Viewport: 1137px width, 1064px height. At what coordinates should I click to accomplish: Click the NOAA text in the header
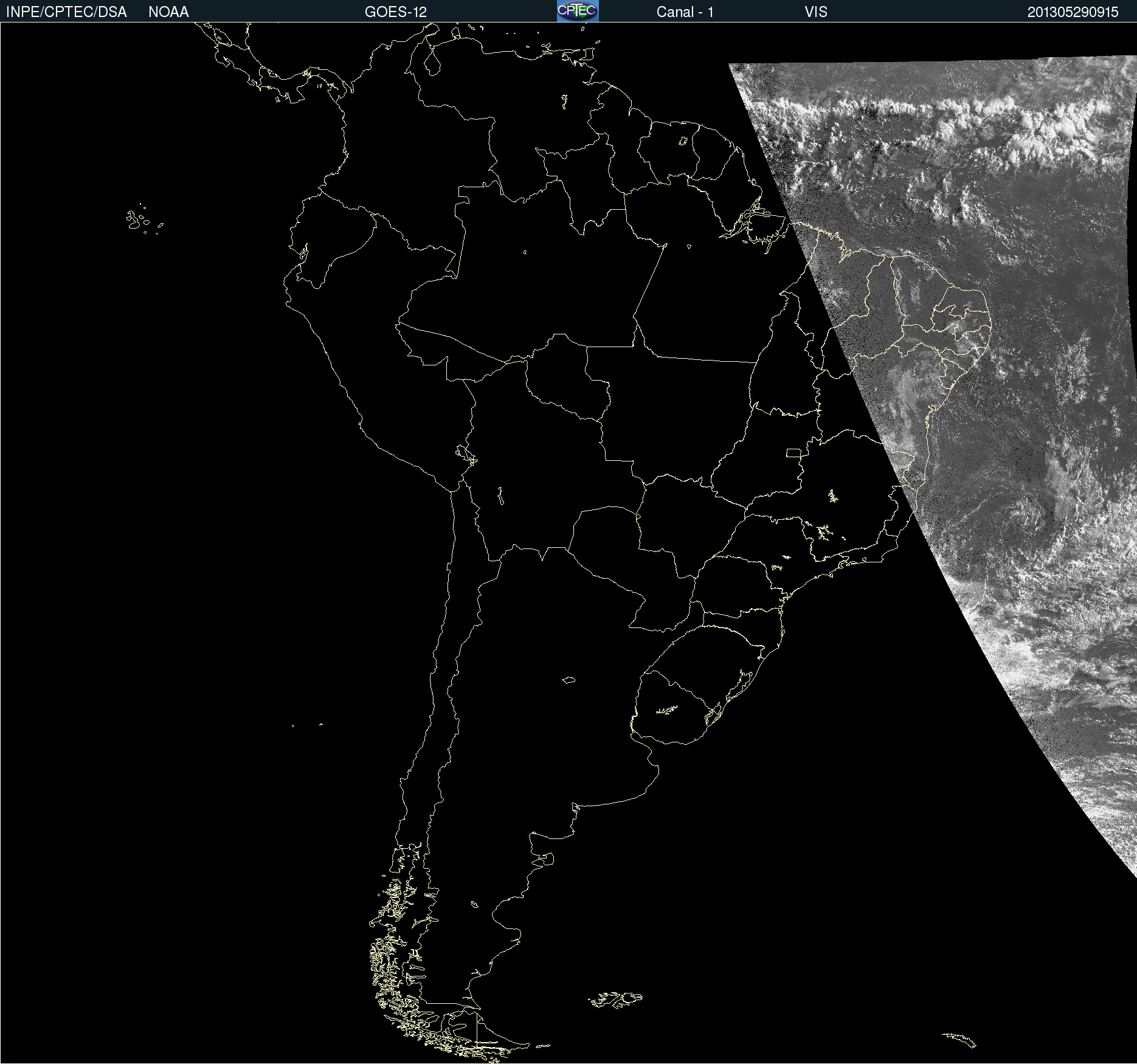tap(168, 12)
